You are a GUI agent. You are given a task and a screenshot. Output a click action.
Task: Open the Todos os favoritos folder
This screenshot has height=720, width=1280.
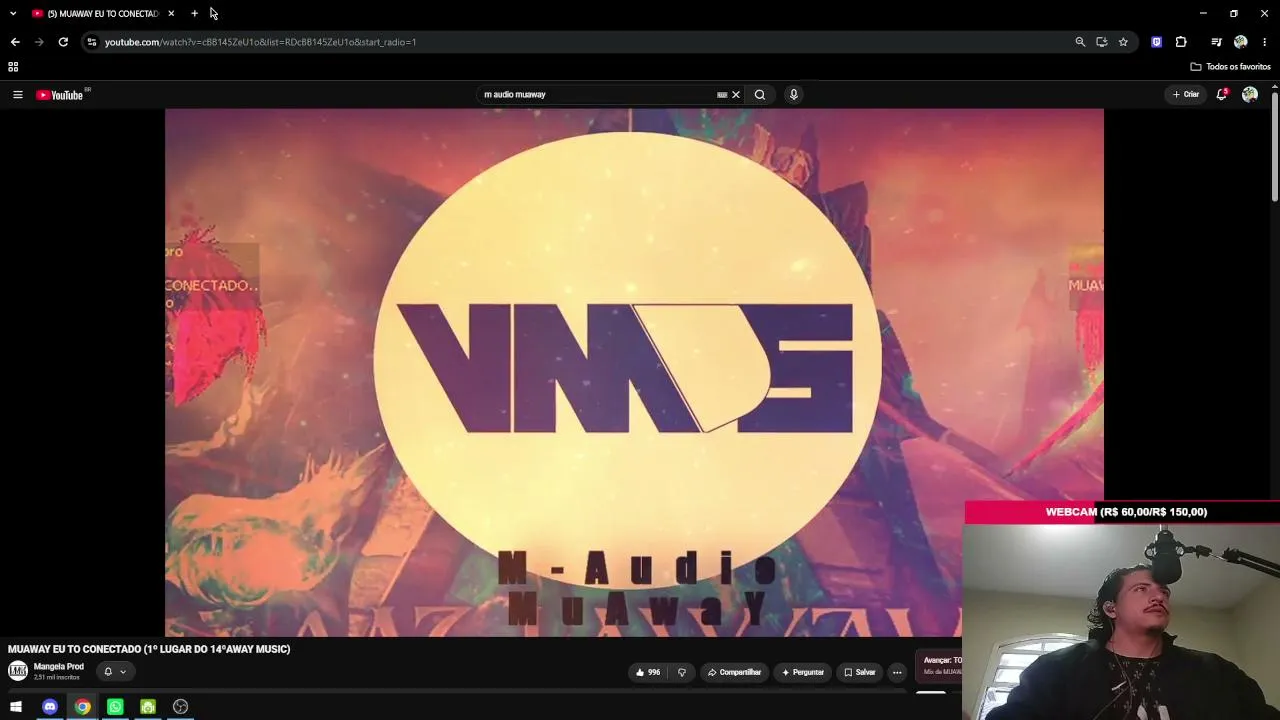point(1231,67)
